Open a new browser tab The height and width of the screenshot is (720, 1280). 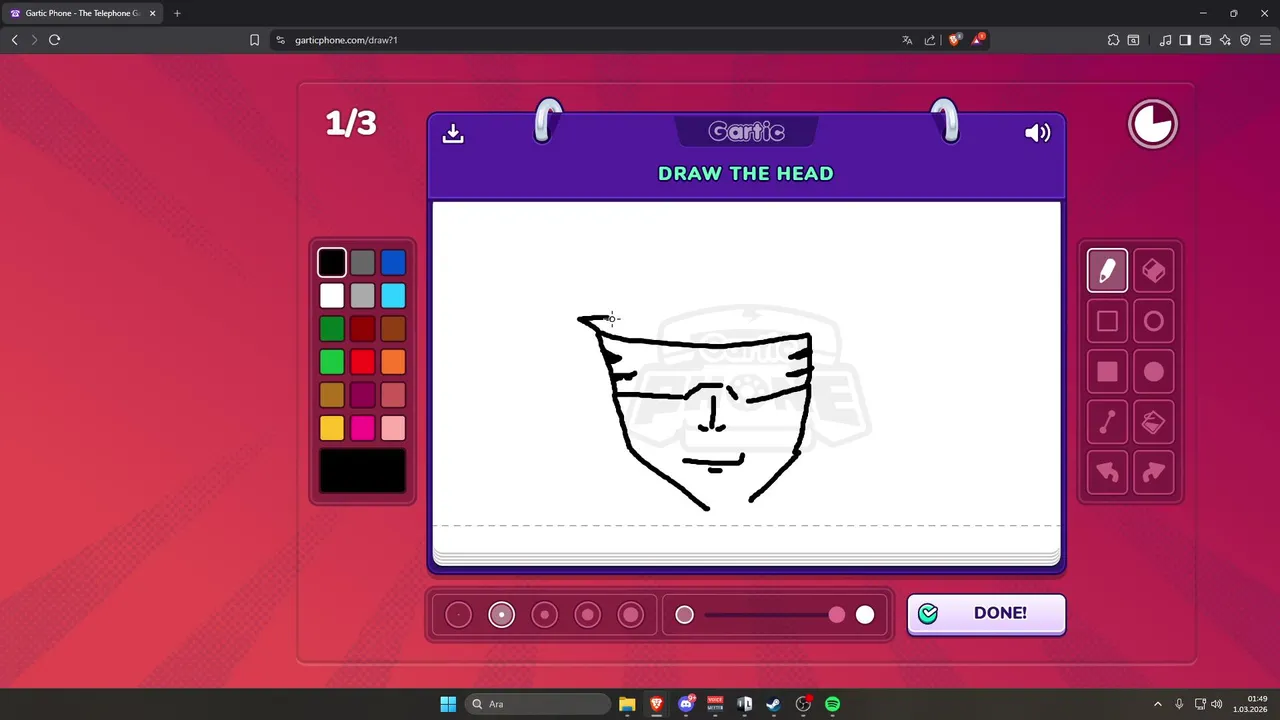tap(177, 13)
